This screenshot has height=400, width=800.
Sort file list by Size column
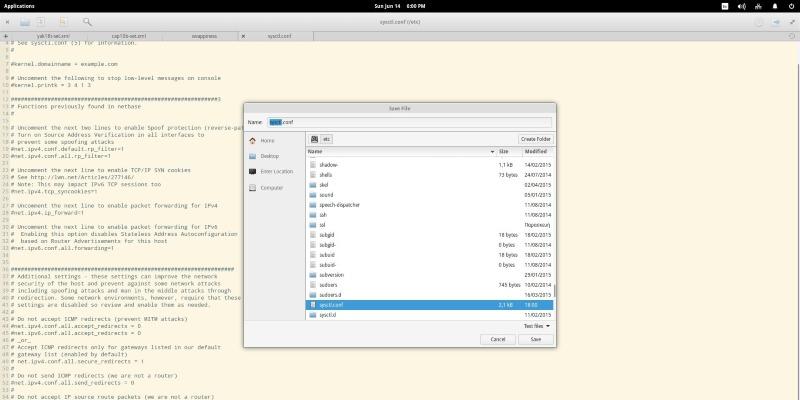click(504, 151)
